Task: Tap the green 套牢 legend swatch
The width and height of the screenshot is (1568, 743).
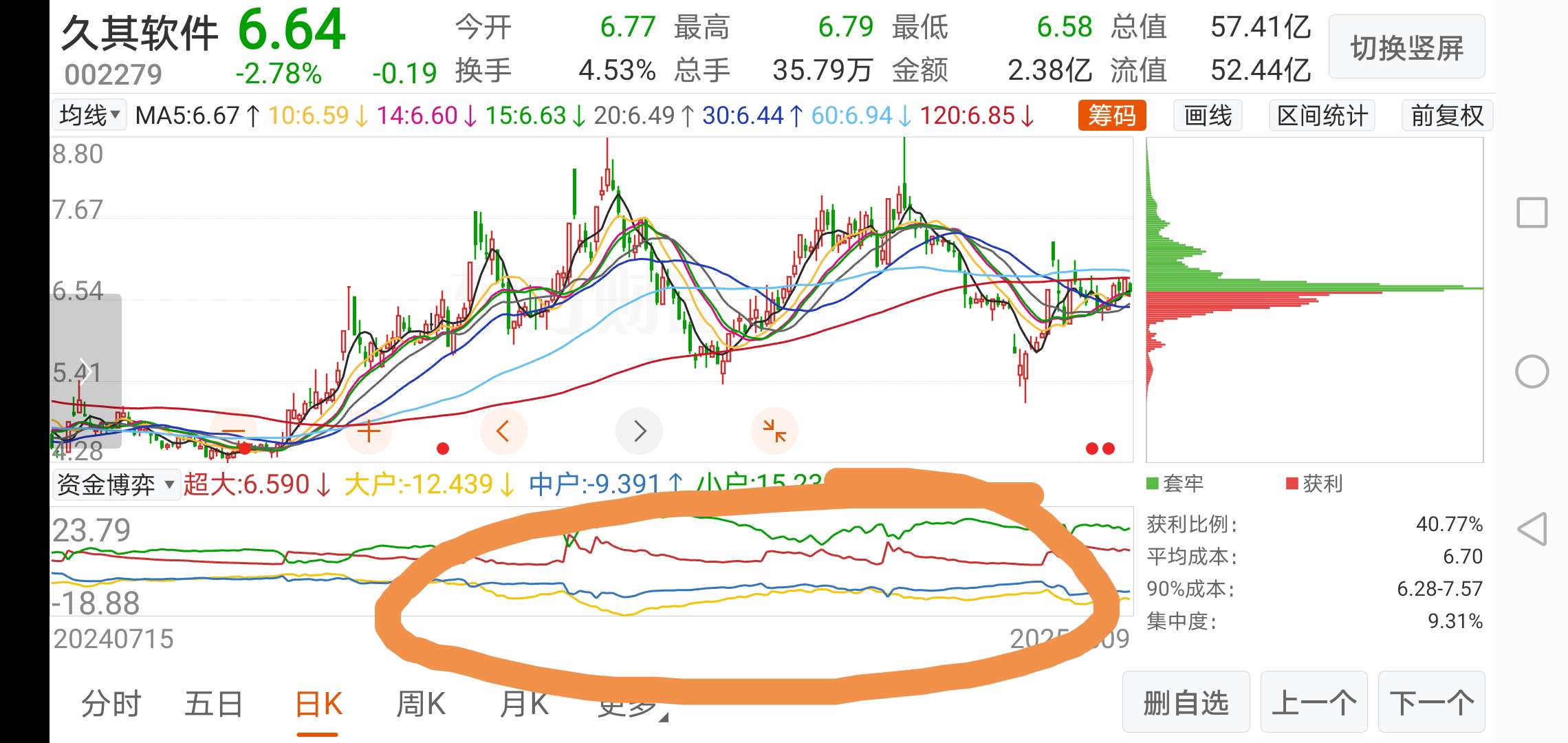Action: tap(1153, 483)
